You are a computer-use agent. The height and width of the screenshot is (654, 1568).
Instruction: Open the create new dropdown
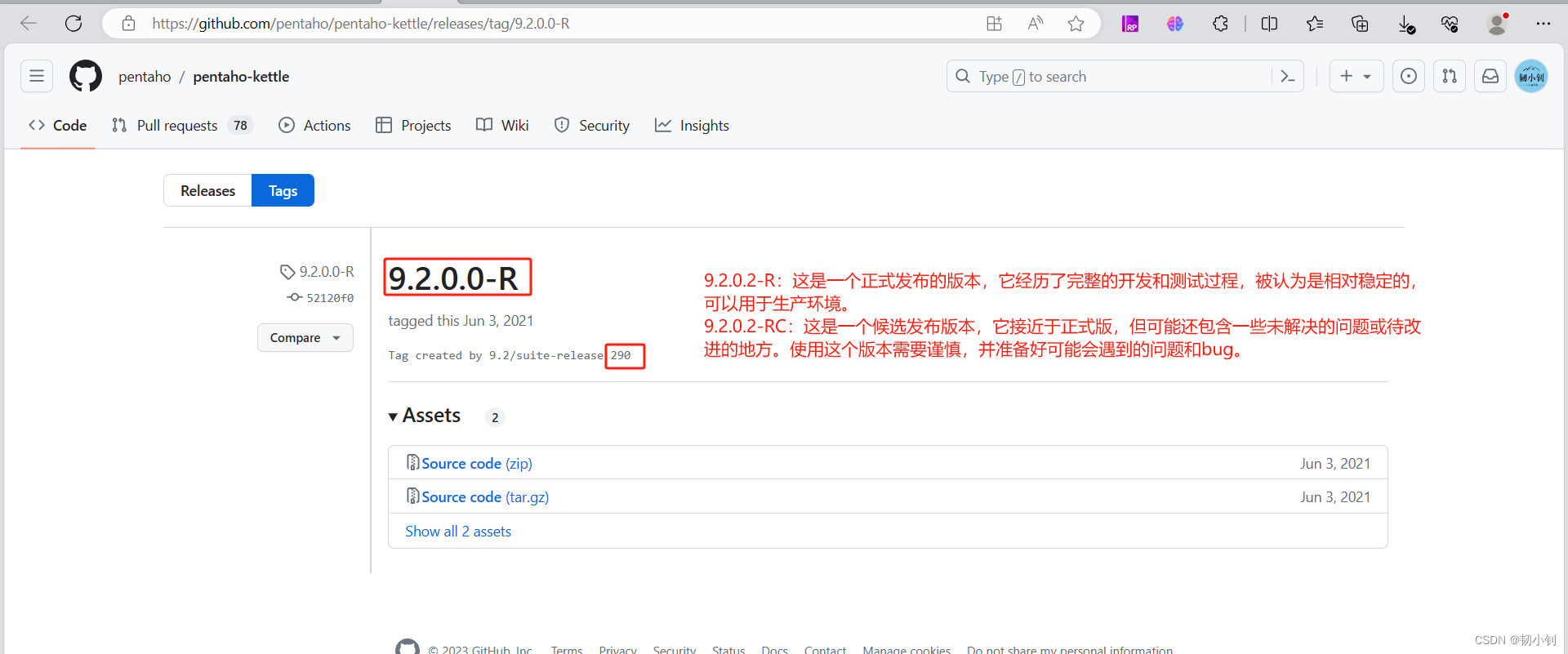tap(1356, 76)
